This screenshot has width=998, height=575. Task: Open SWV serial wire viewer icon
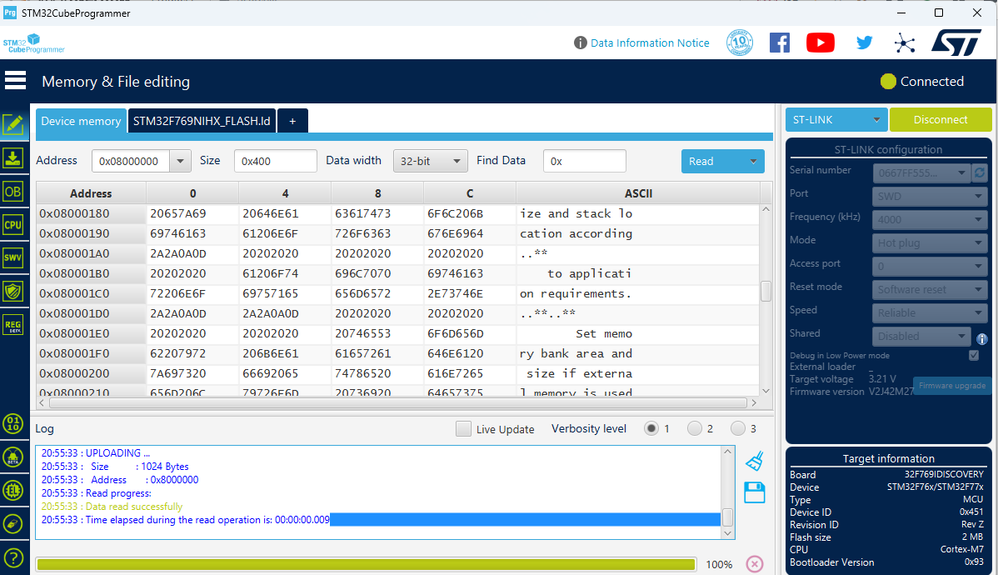(13, 258)
